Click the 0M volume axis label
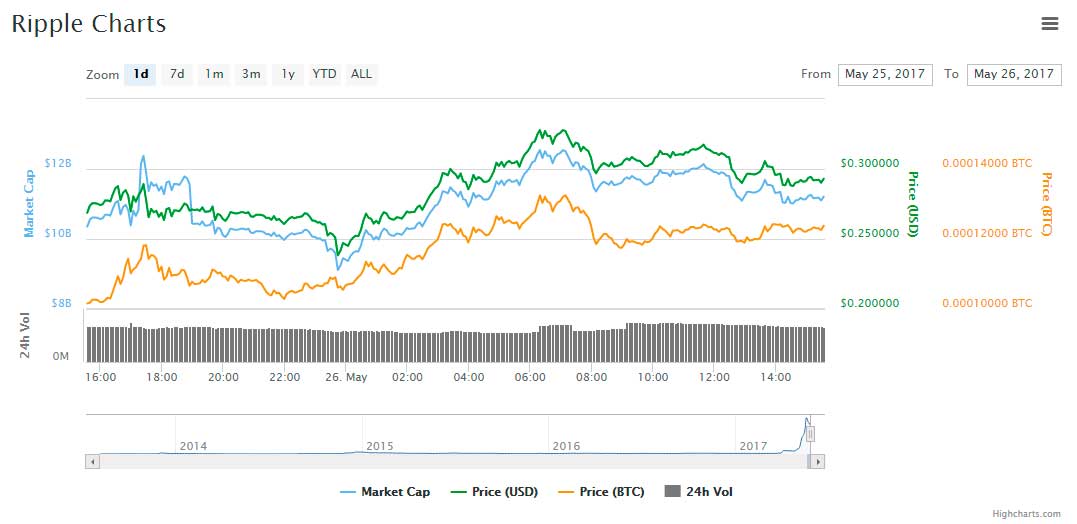This screenshot has height=524, width=1077. (61, 356)
